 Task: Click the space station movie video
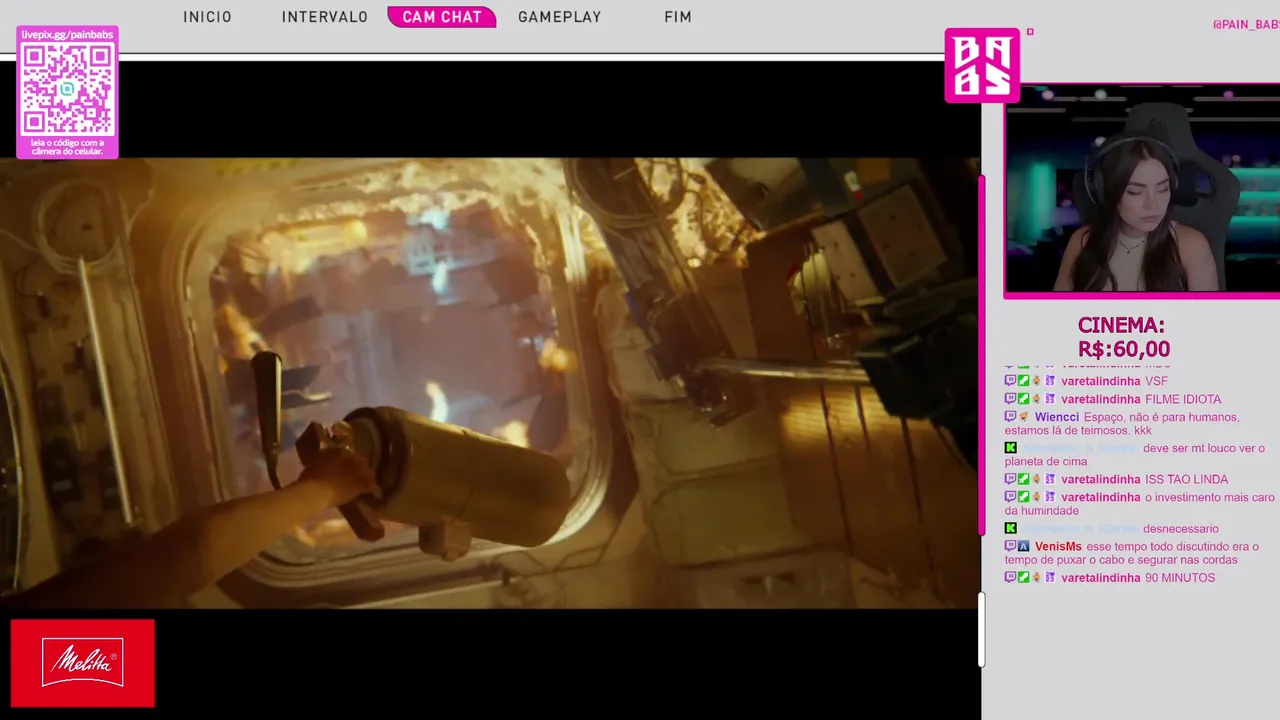click(x=489, y=383)
